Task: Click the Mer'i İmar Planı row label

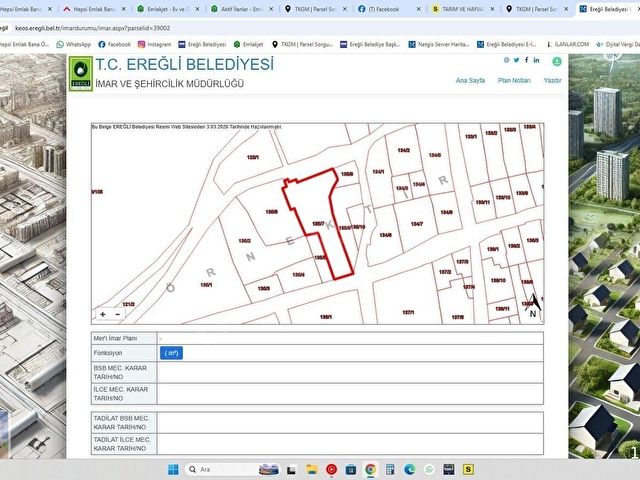Action: click(x=115, y=338)
